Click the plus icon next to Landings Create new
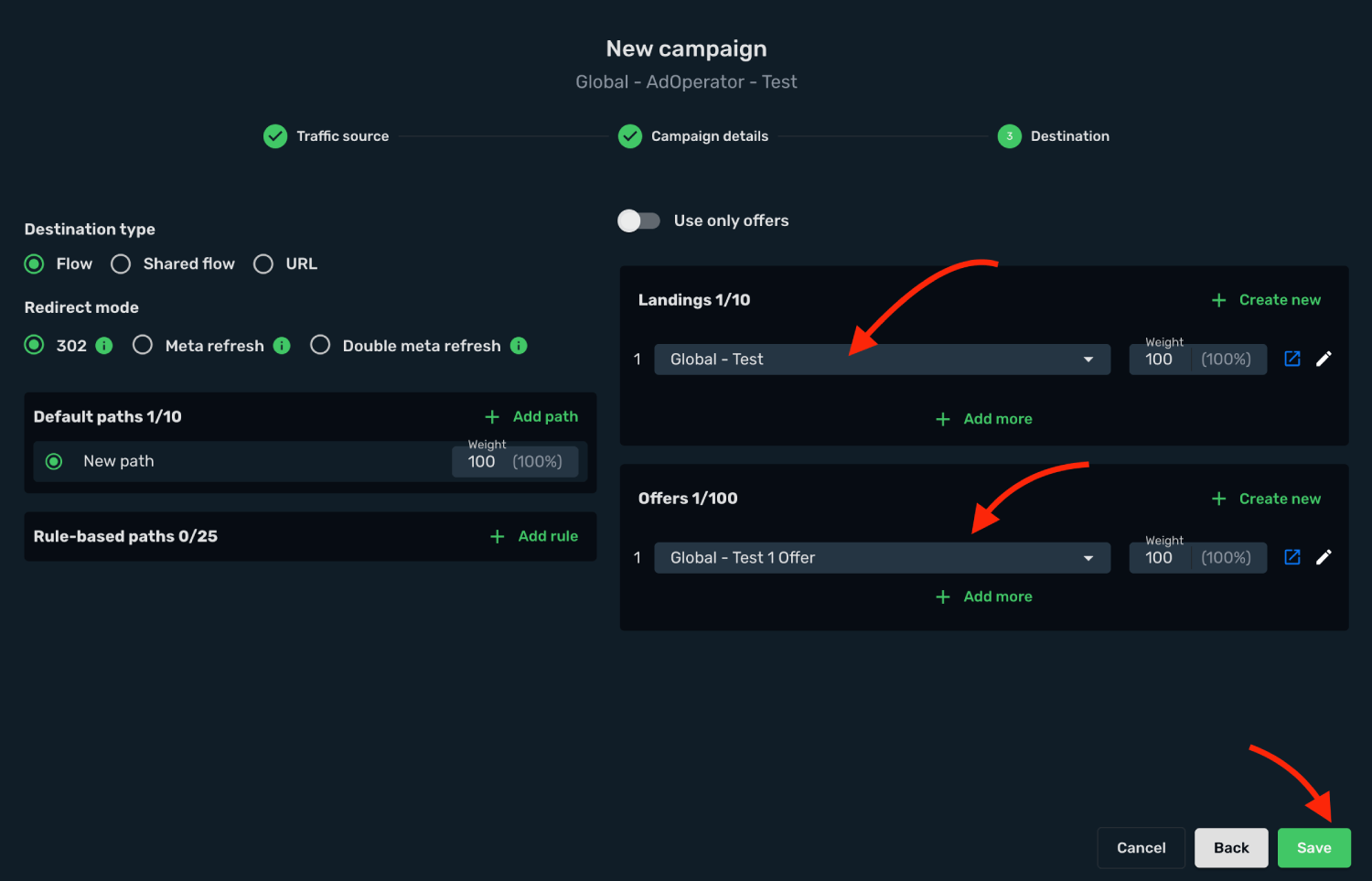Image resolution: width=1372 pixels, height=881 pixels. coord(1218,300)
